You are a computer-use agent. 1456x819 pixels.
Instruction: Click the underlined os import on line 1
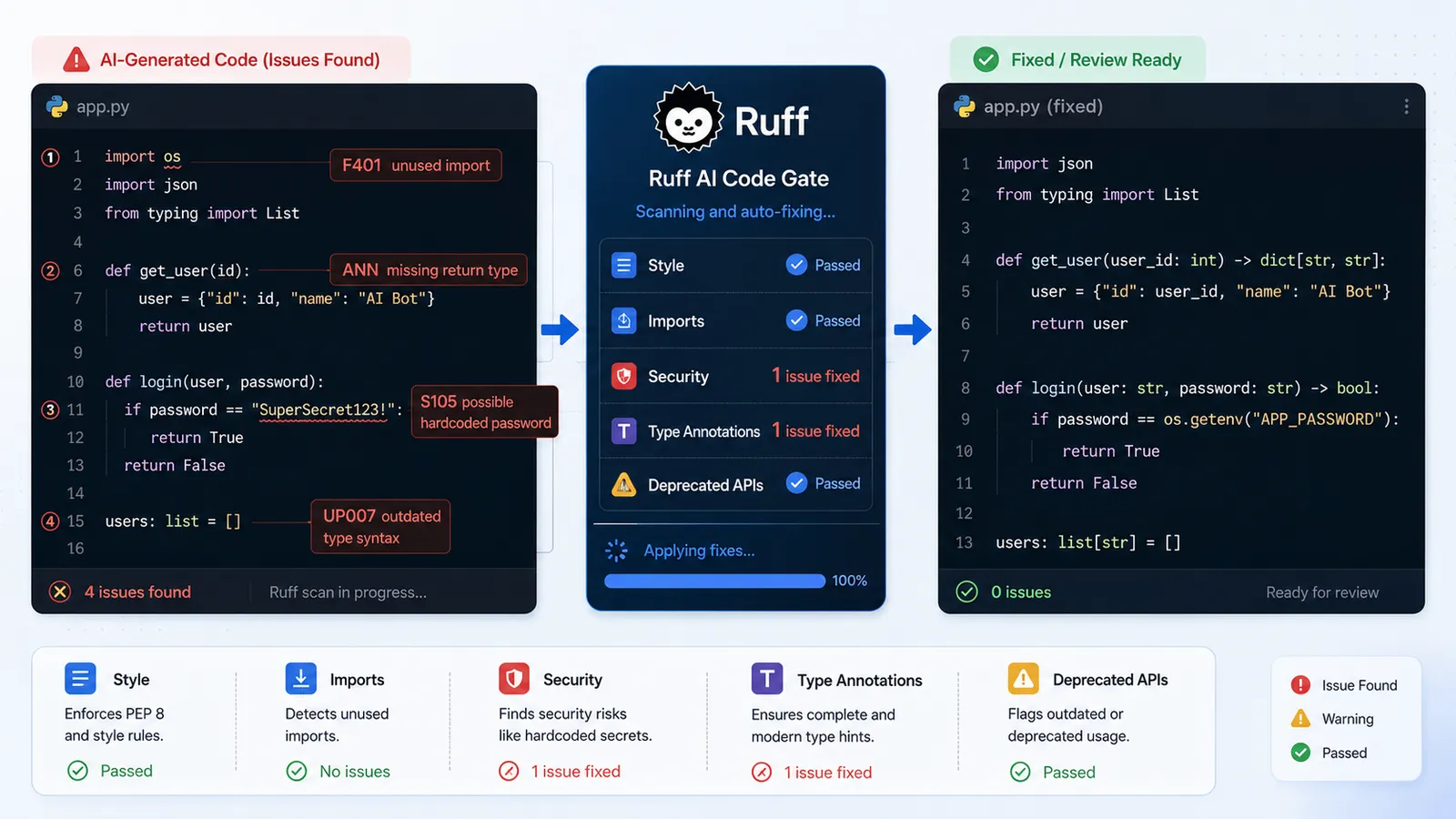click(172, 157)
